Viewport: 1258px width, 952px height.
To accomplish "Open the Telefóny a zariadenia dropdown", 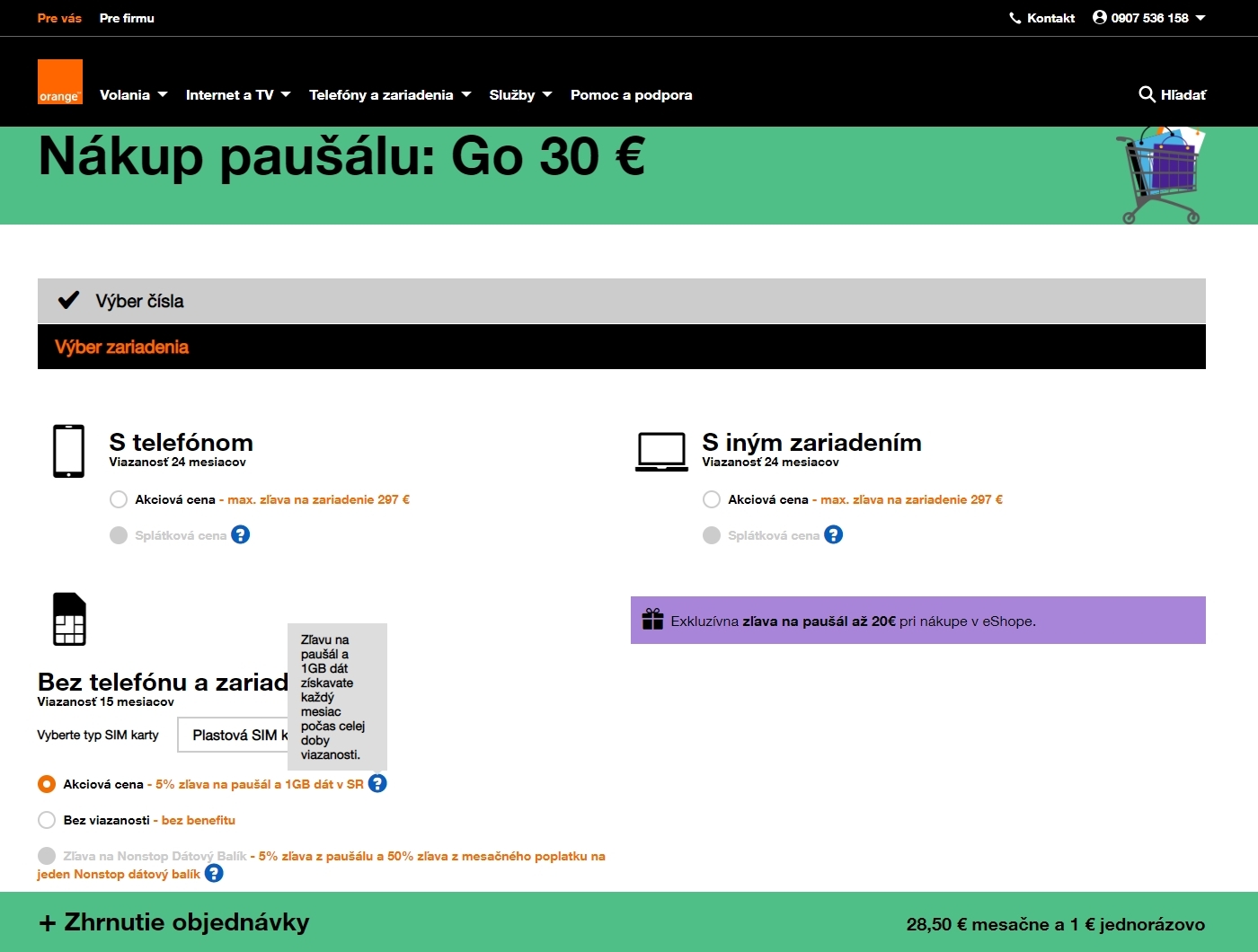I will click(x=390, y=94).
